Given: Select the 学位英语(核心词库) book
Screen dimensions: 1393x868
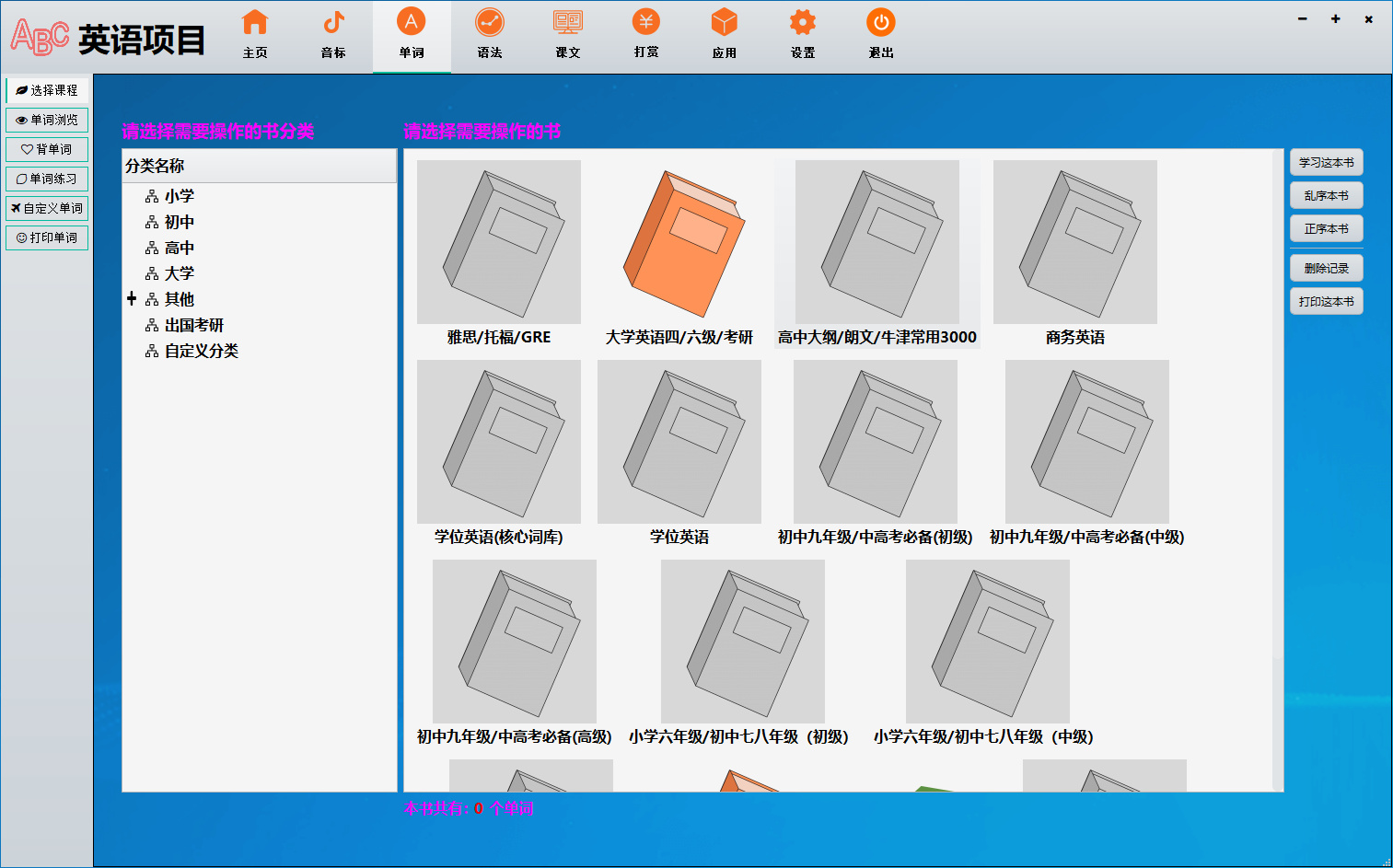Looking at the screenshot, I should point(499,453).
